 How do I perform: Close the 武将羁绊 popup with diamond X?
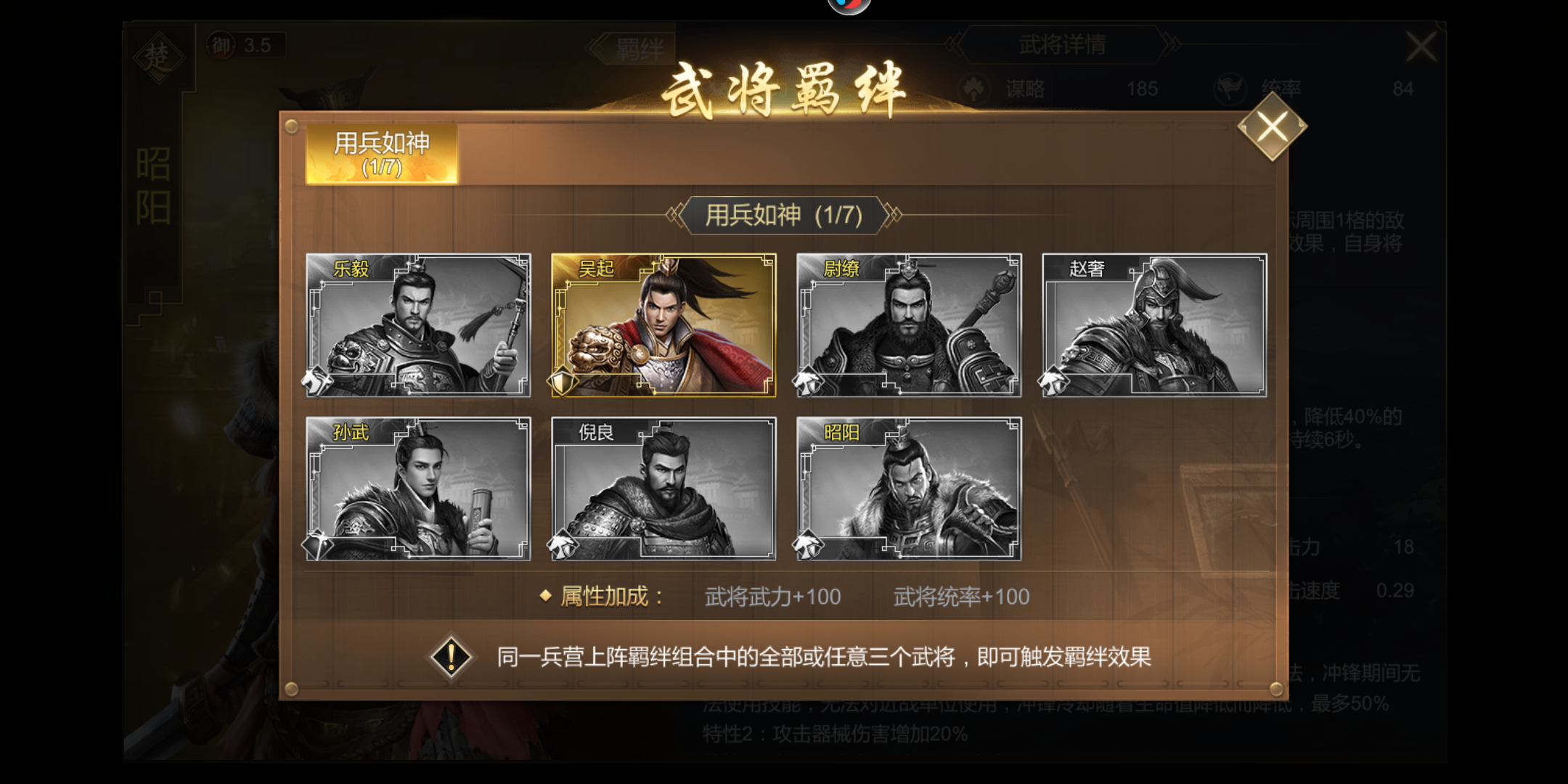(x=1272, y=128)
